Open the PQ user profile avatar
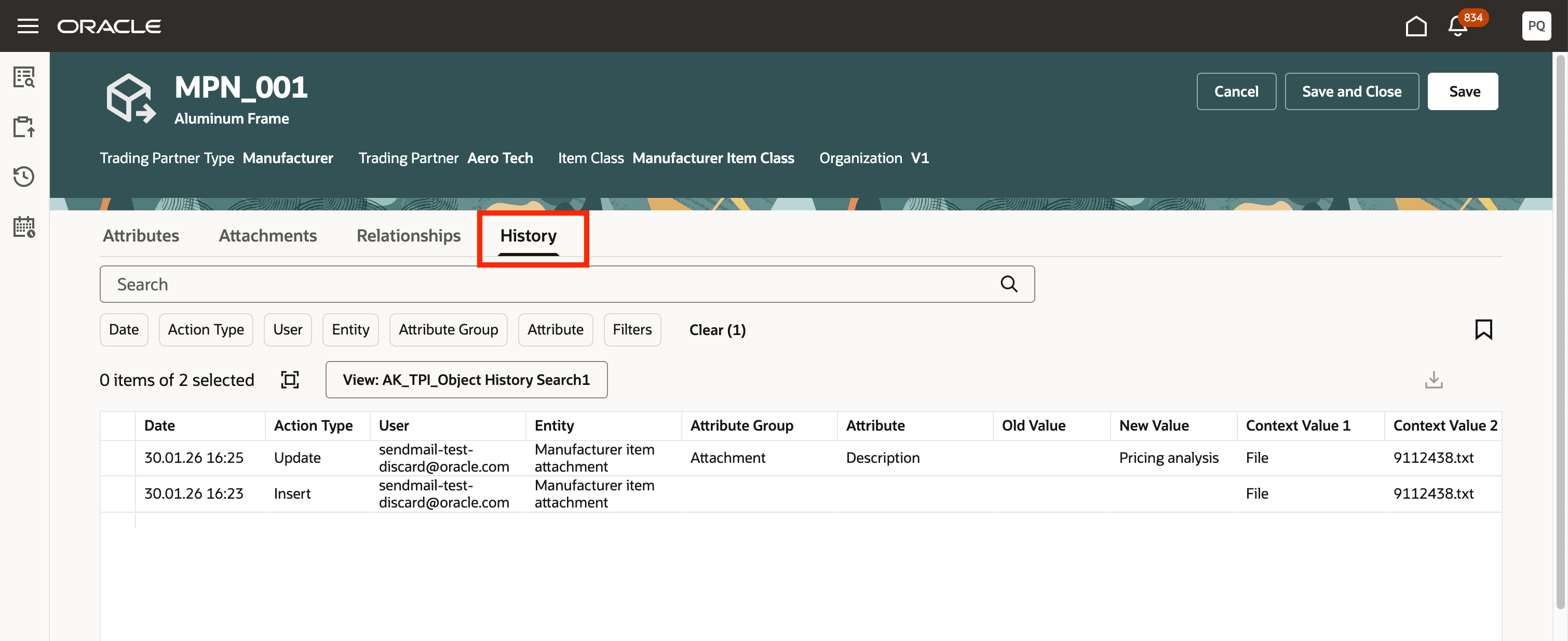 (x=1536, y=25)
